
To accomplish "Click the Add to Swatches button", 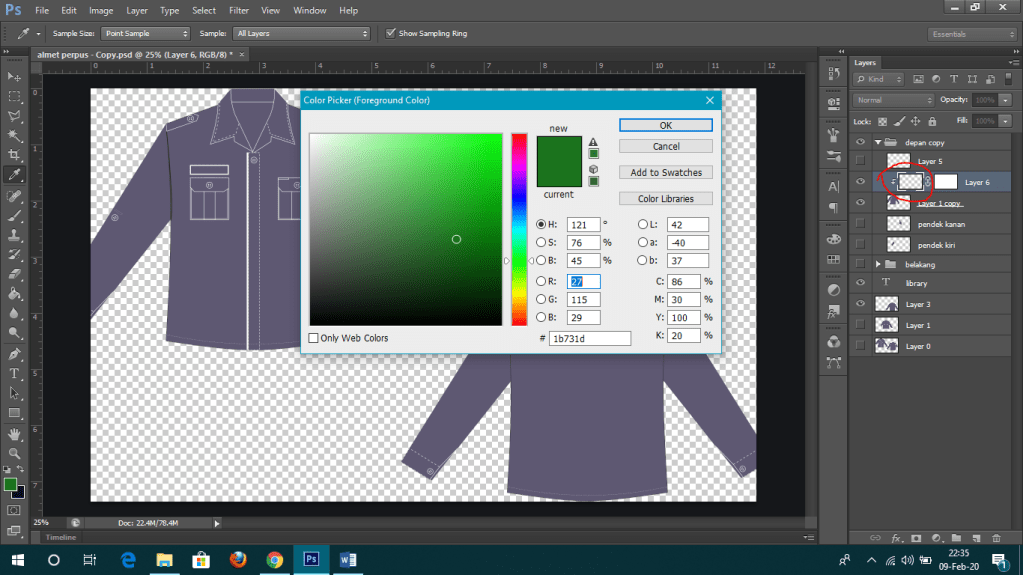I will pyautogui.click(x=665, y=172).
